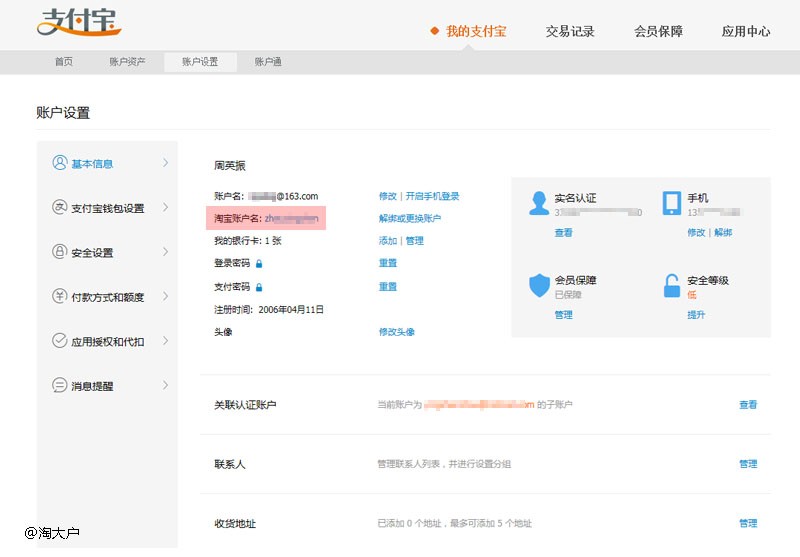The height and width of the screenshot is (557, 800).
Task: Open 交易记录 in top navigation
Action: [x=570, y=32]
